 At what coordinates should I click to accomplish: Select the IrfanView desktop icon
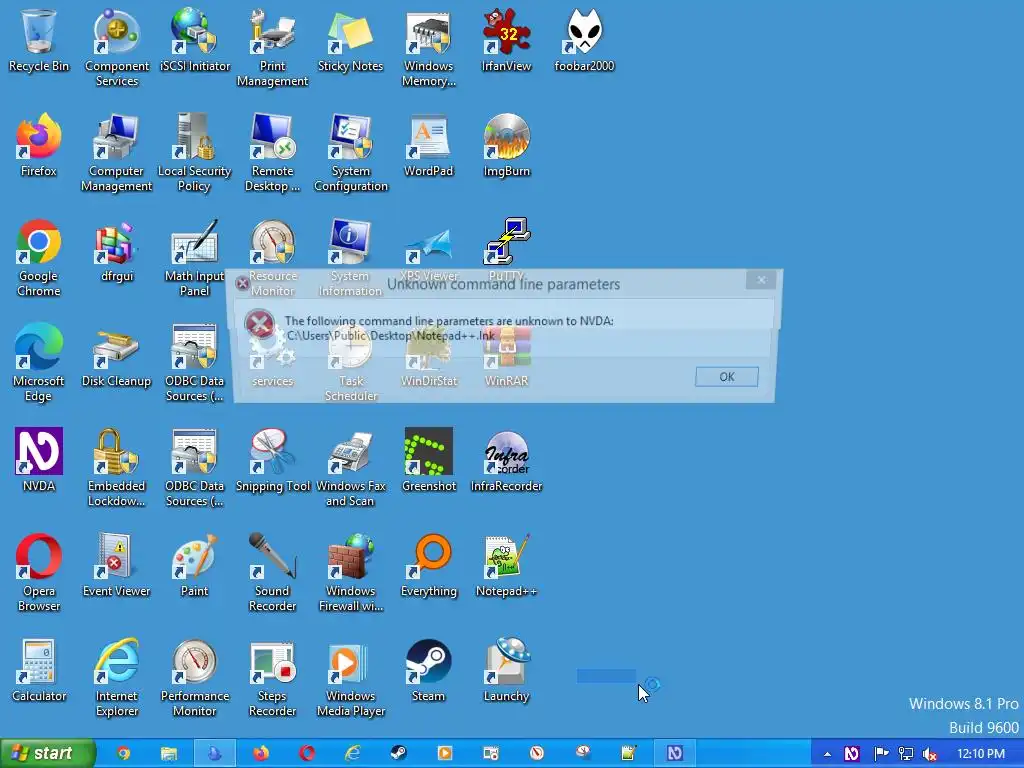coord(506,40)
